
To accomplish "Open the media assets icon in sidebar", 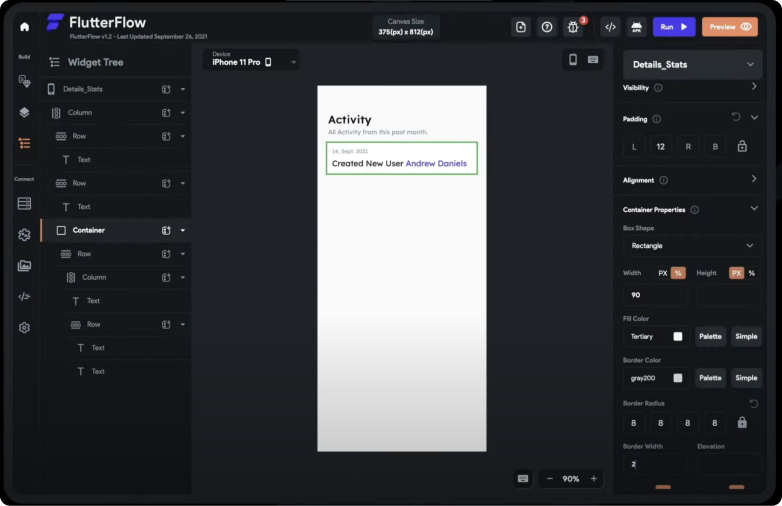I will [24, 266].
